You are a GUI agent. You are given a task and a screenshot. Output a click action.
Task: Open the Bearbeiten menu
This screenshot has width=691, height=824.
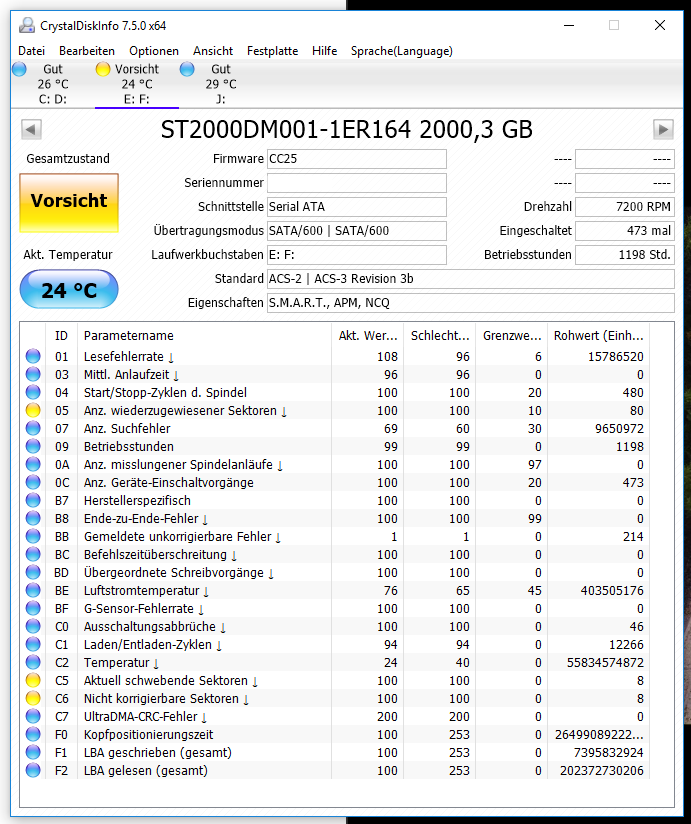point(87,51)
